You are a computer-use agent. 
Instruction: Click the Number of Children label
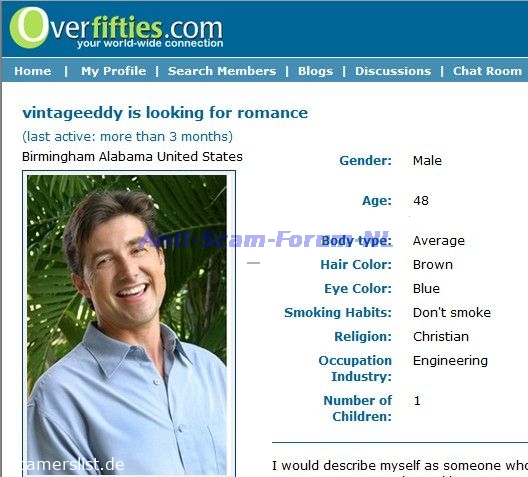(x=358, y=408)
